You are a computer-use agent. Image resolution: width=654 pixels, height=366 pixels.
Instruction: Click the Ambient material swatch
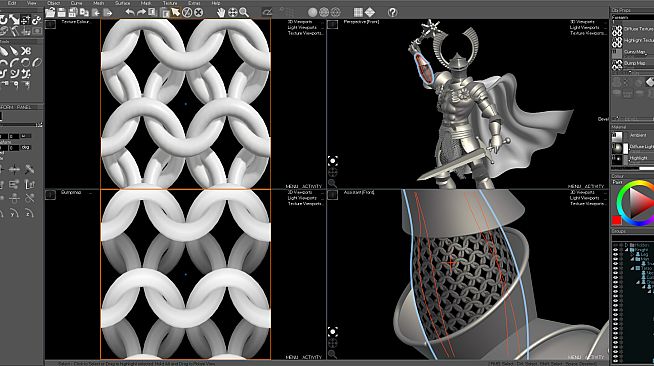(x=617, y=136)
